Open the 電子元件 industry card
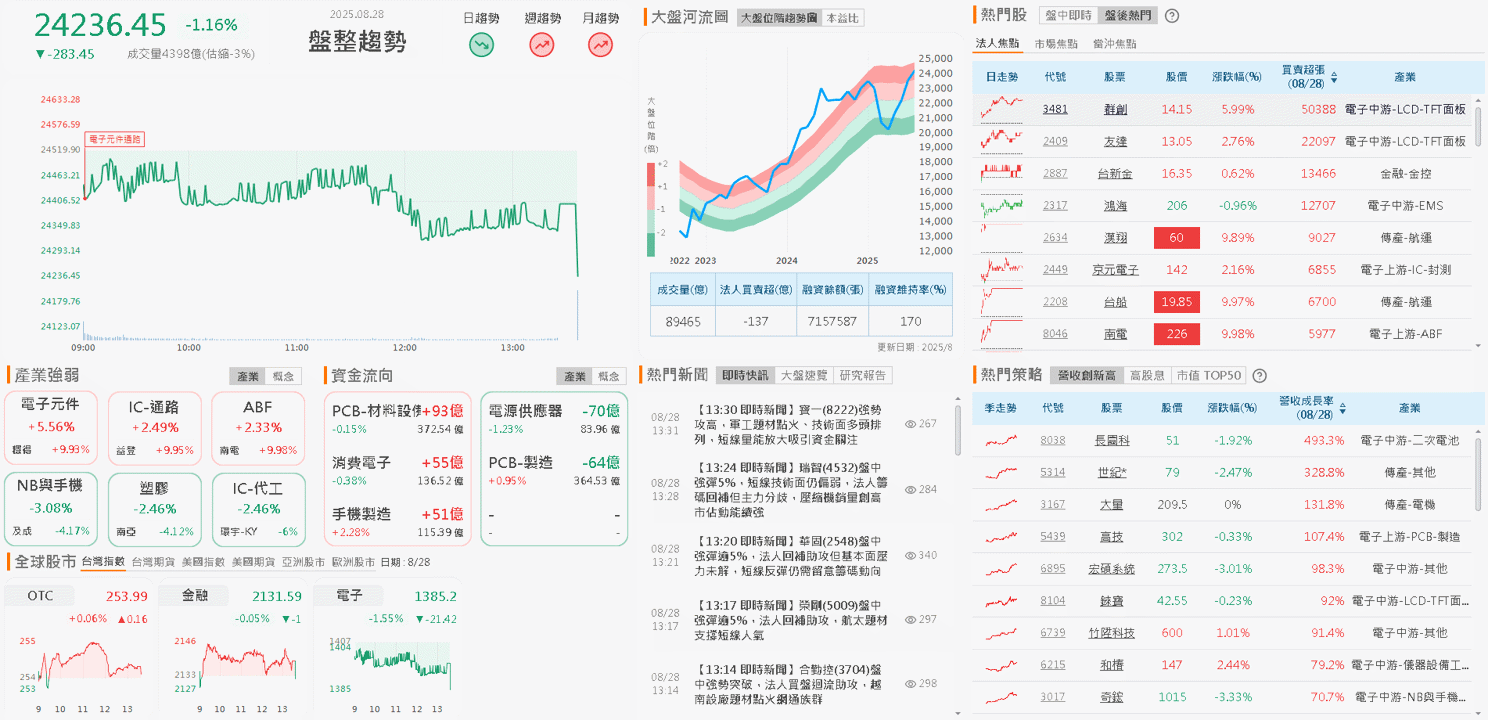 51,429
